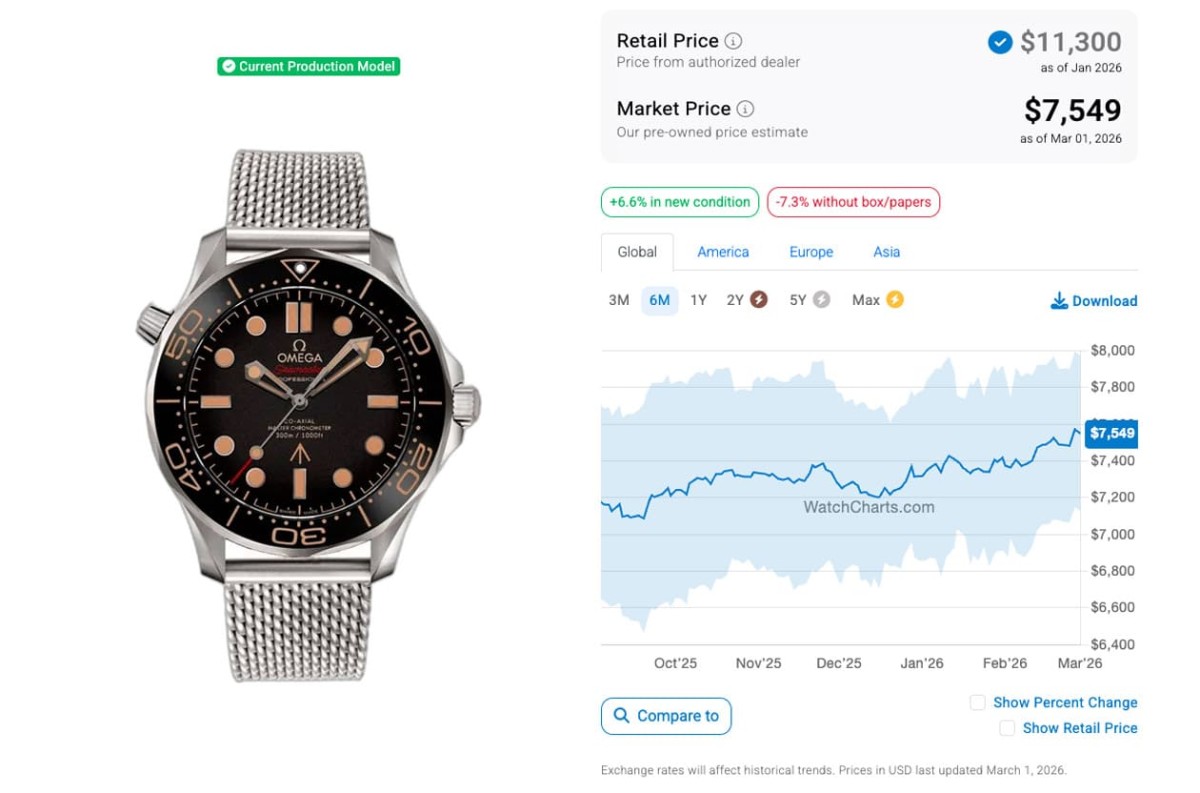
Task: Click the yellow lightning icon beside Max
Action: click(x=894, y=300)
